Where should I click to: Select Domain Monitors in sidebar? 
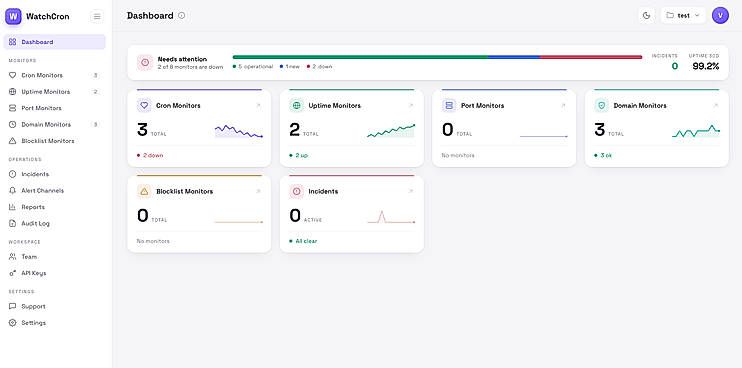(x=54, y=124)
